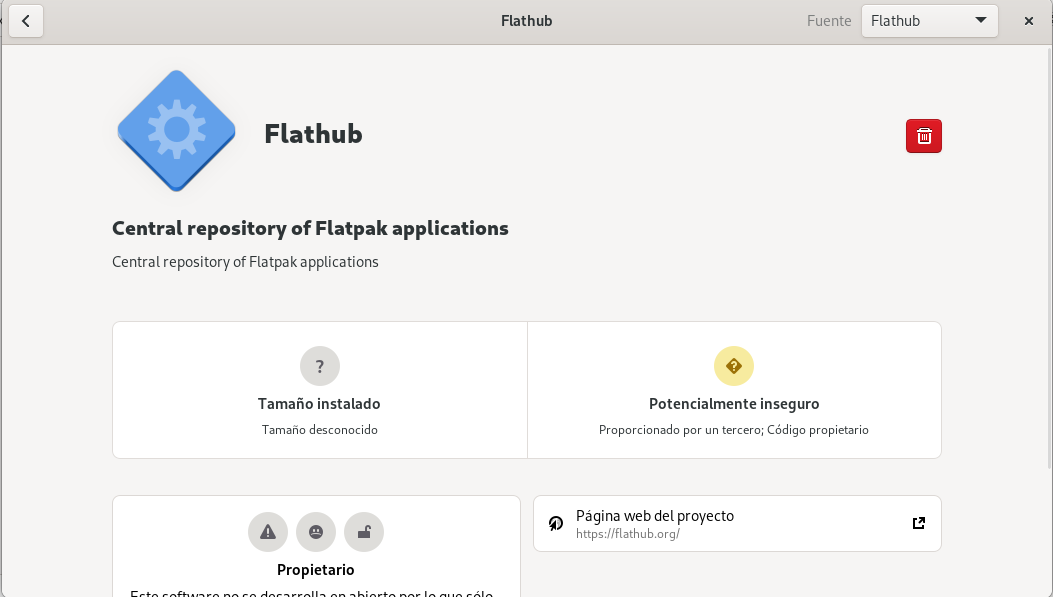Click the yellow diamond safety warning icon
This screenshot has height=597, width=1053.
pos(733,366)
